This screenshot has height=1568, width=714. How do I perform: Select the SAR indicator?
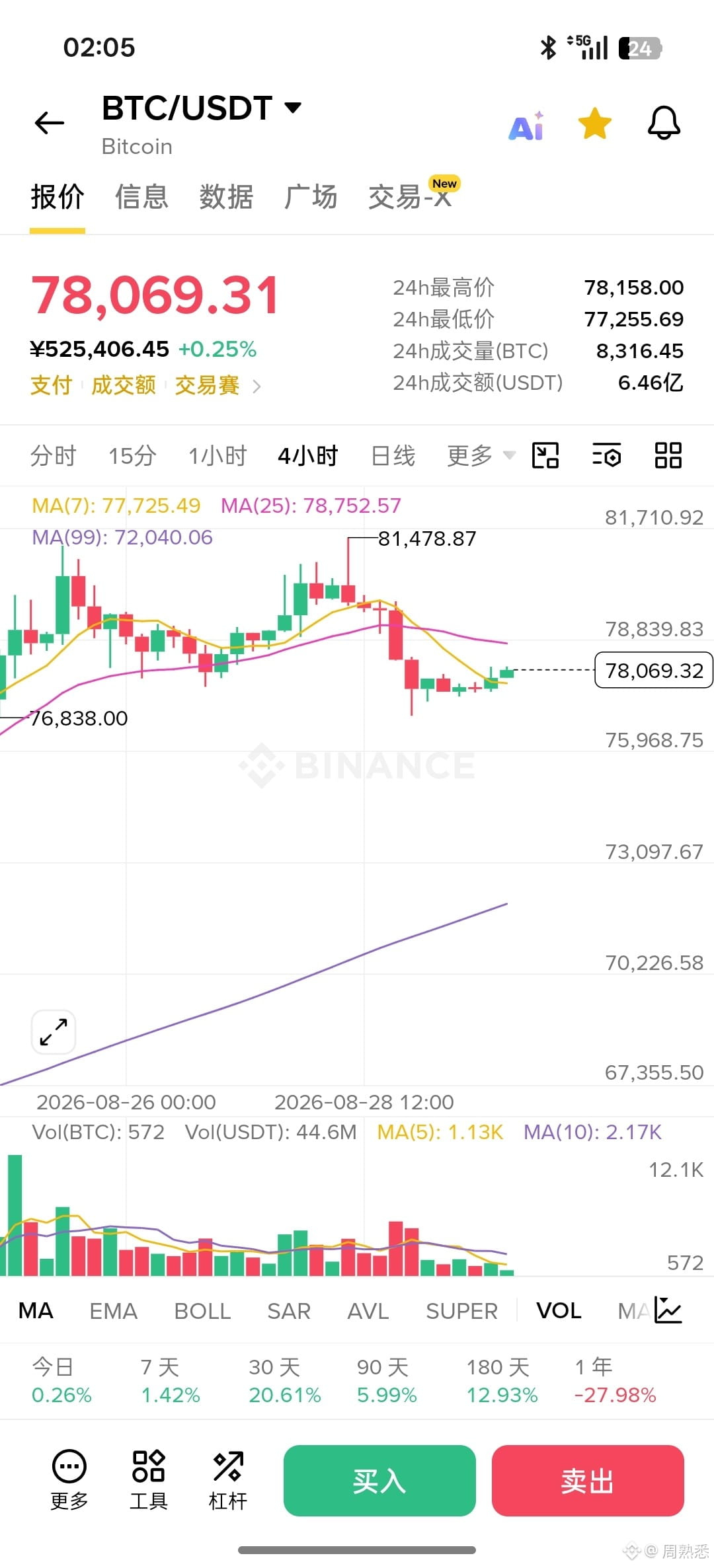[x=289, y=1311]
